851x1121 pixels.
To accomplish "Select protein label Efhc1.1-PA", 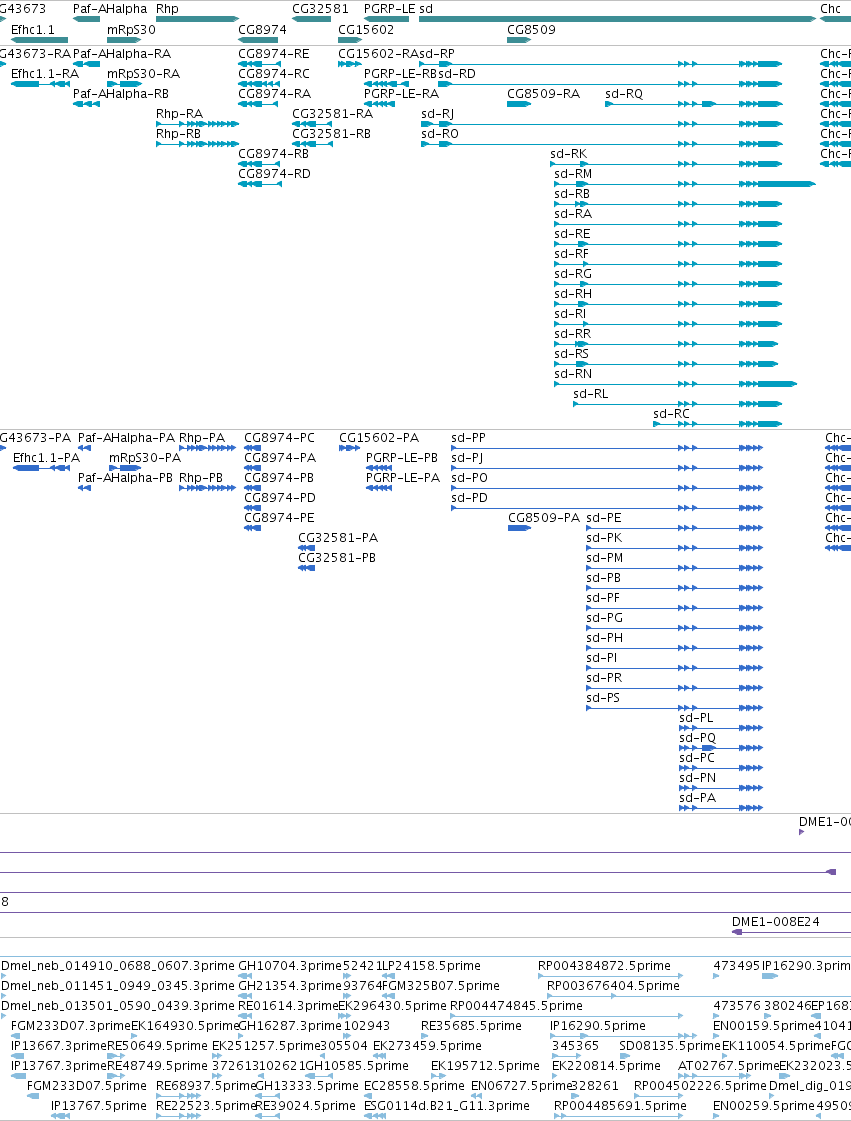I will (46, 458).
